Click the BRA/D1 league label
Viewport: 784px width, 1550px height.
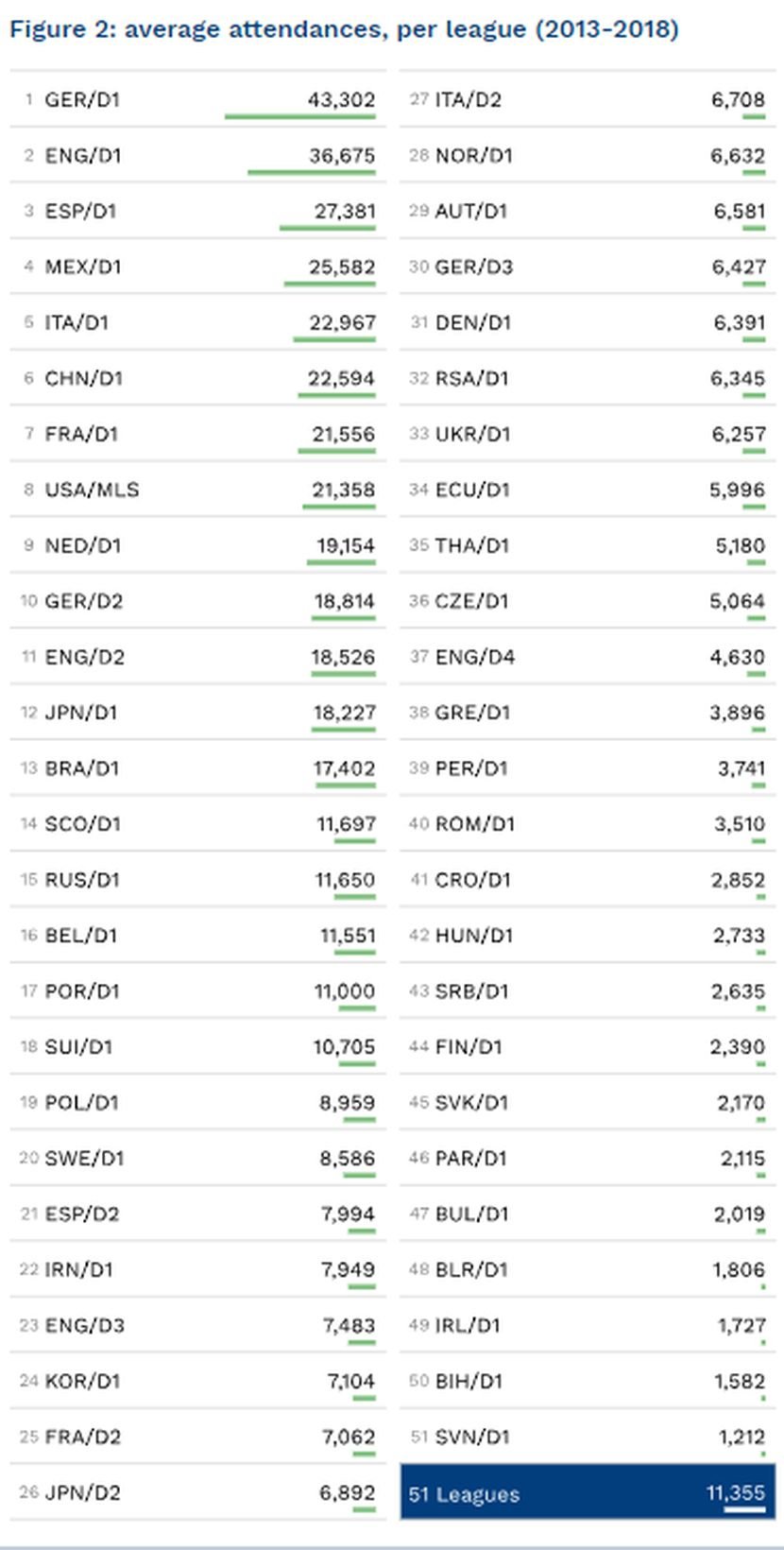tap(82, 768)
